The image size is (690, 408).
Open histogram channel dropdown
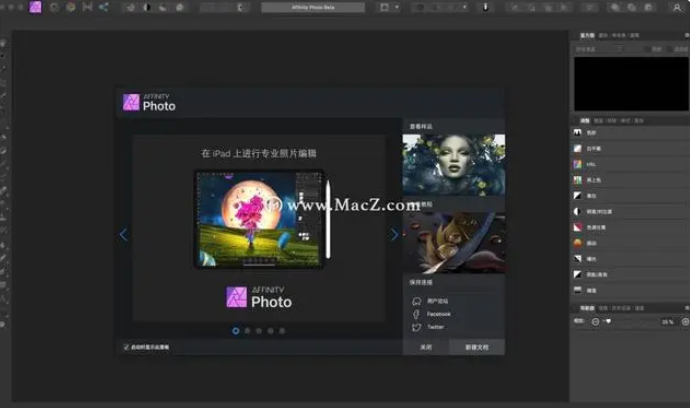(x=599, y=49)
